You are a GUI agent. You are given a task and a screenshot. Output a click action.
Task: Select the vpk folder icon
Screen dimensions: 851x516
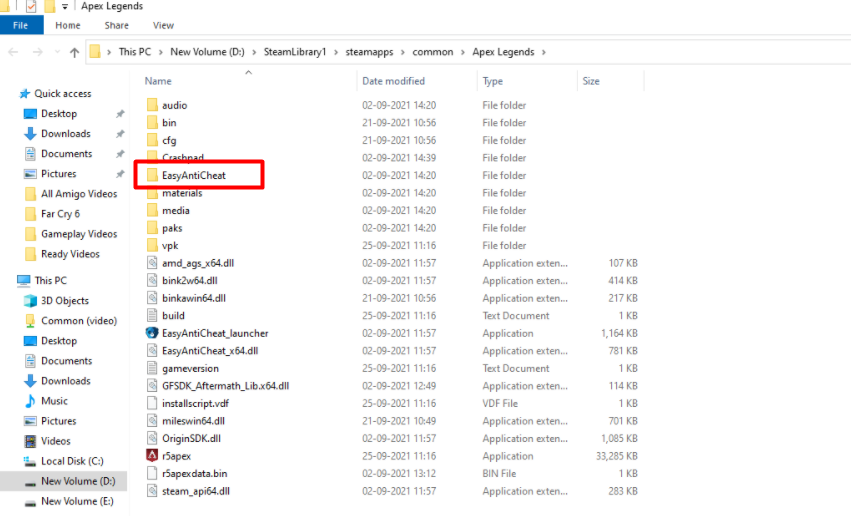(153, 245)
